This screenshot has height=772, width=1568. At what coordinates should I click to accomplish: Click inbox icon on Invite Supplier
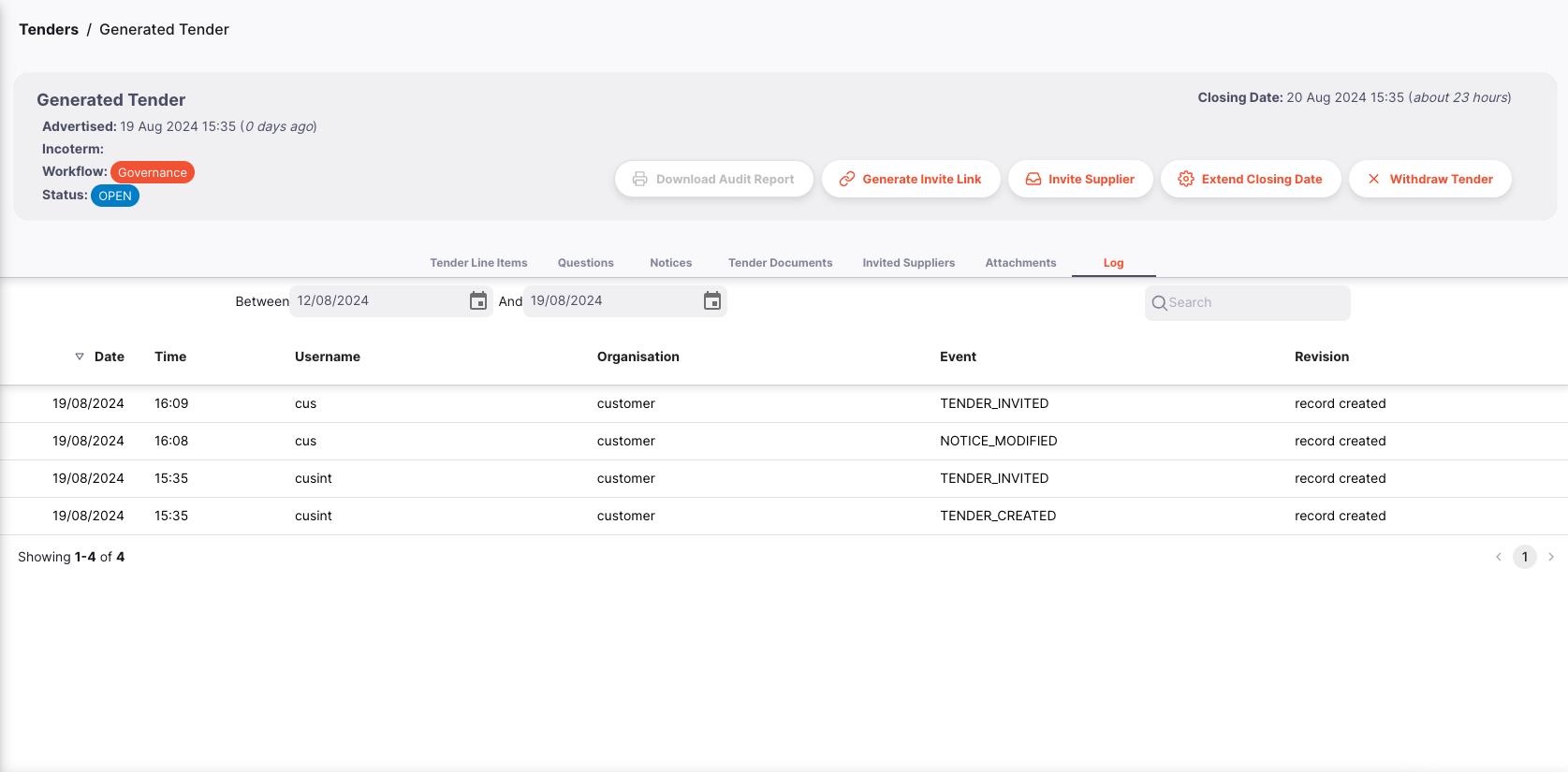coord(1033,179)
